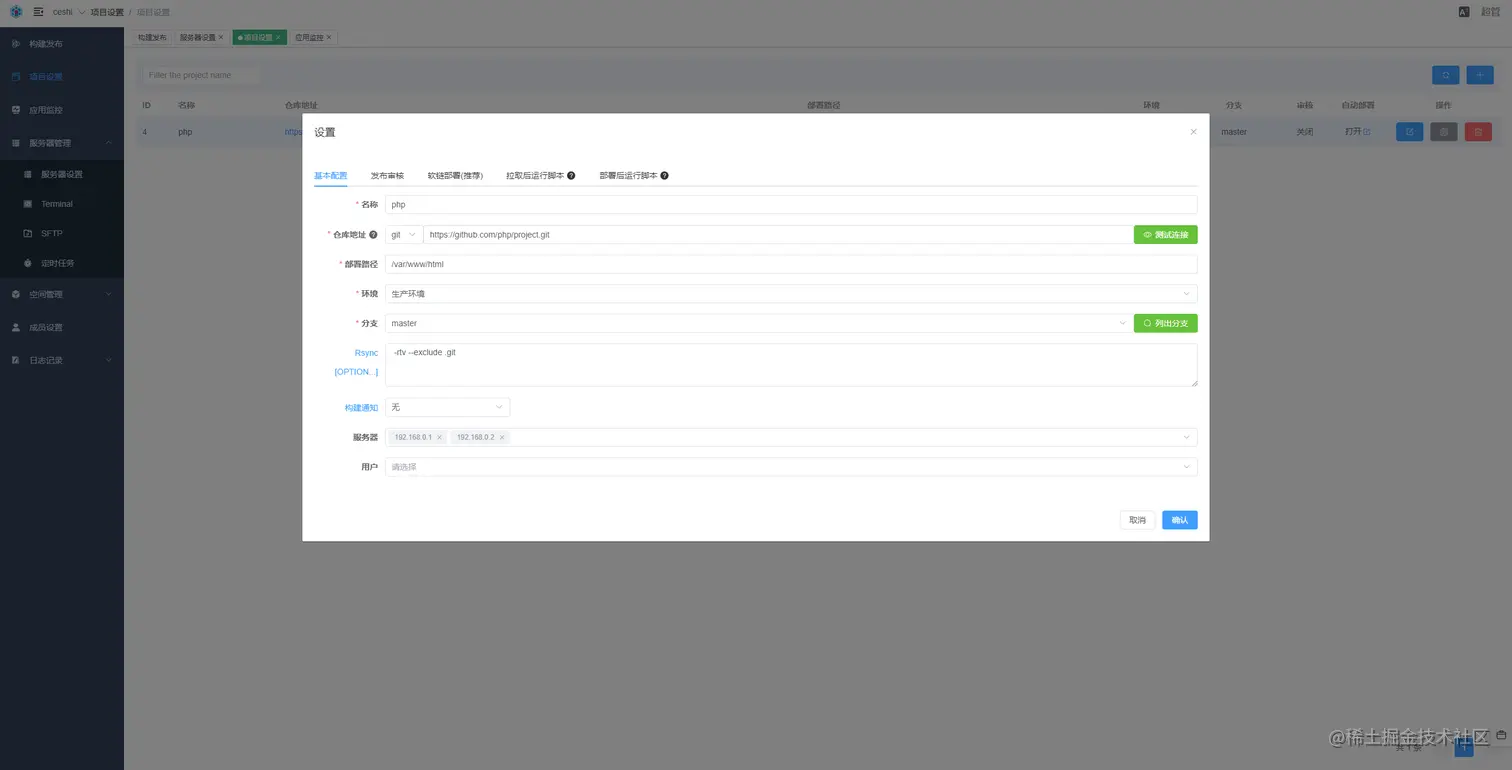The width and height of the screenshot is (1512, 770).
Task: Click the blue 确认 button
Action: pyautogui.click(x=1180, y=520)
